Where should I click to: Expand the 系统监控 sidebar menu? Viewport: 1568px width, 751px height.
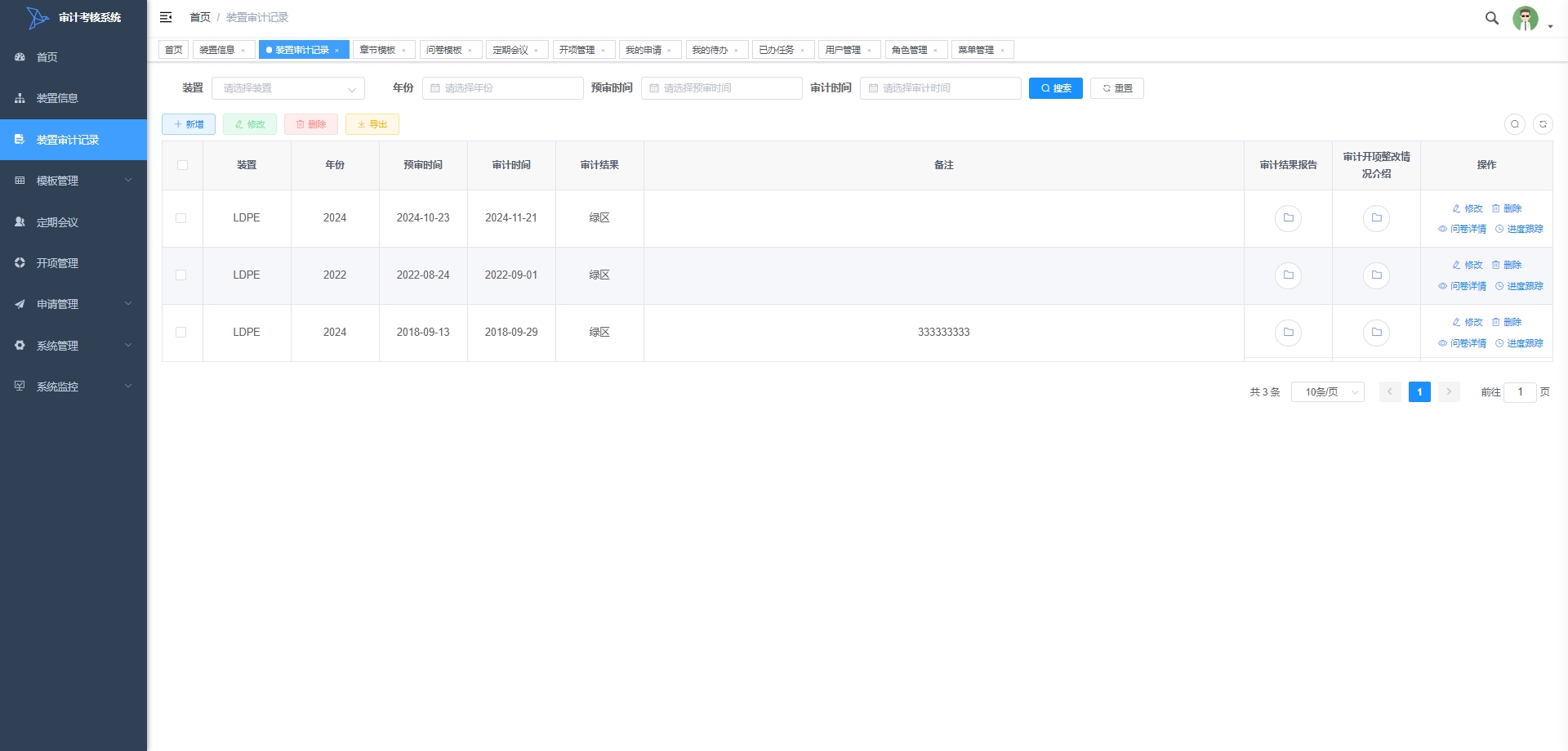(x=73, y=387)
